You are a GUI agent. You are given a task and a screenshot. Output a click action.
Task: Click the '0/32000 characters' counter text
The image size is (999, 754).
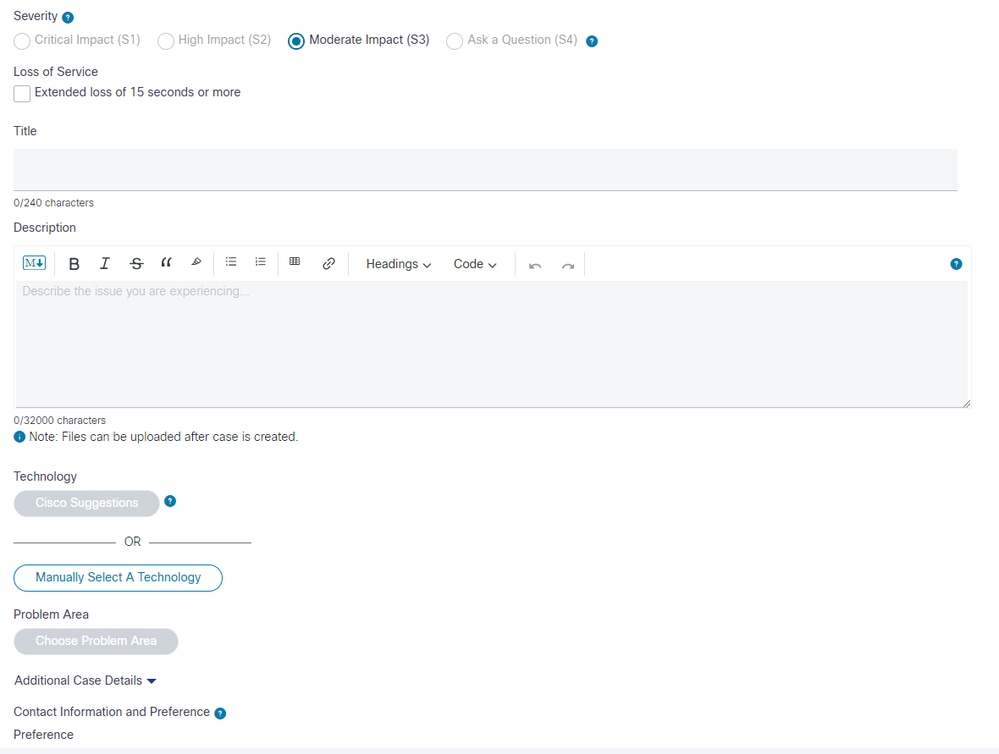[59, 420]
